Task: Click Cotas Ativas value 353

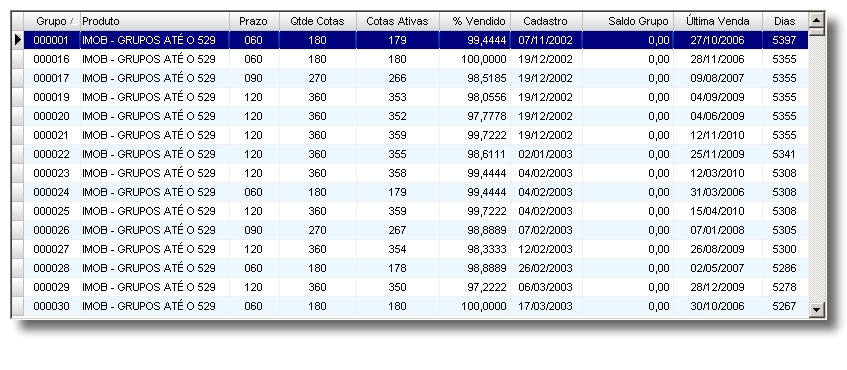Action: tap(397, 97)
